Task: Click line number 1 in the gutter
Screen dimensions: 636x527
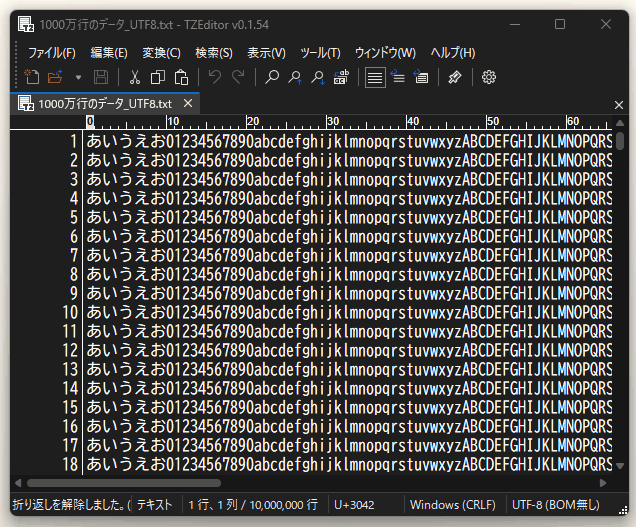Action: [73, 142]
